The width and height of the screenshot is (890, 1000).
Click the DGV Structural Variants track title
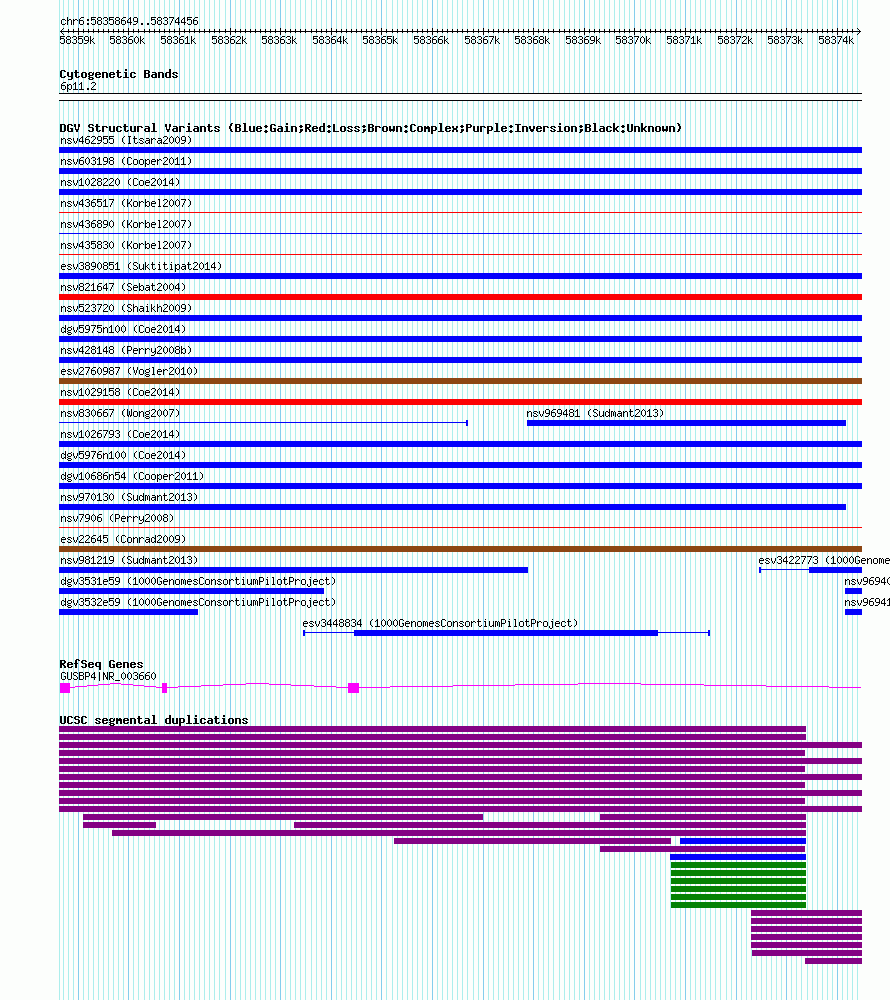pyautogui.click(x=370, y=129)
